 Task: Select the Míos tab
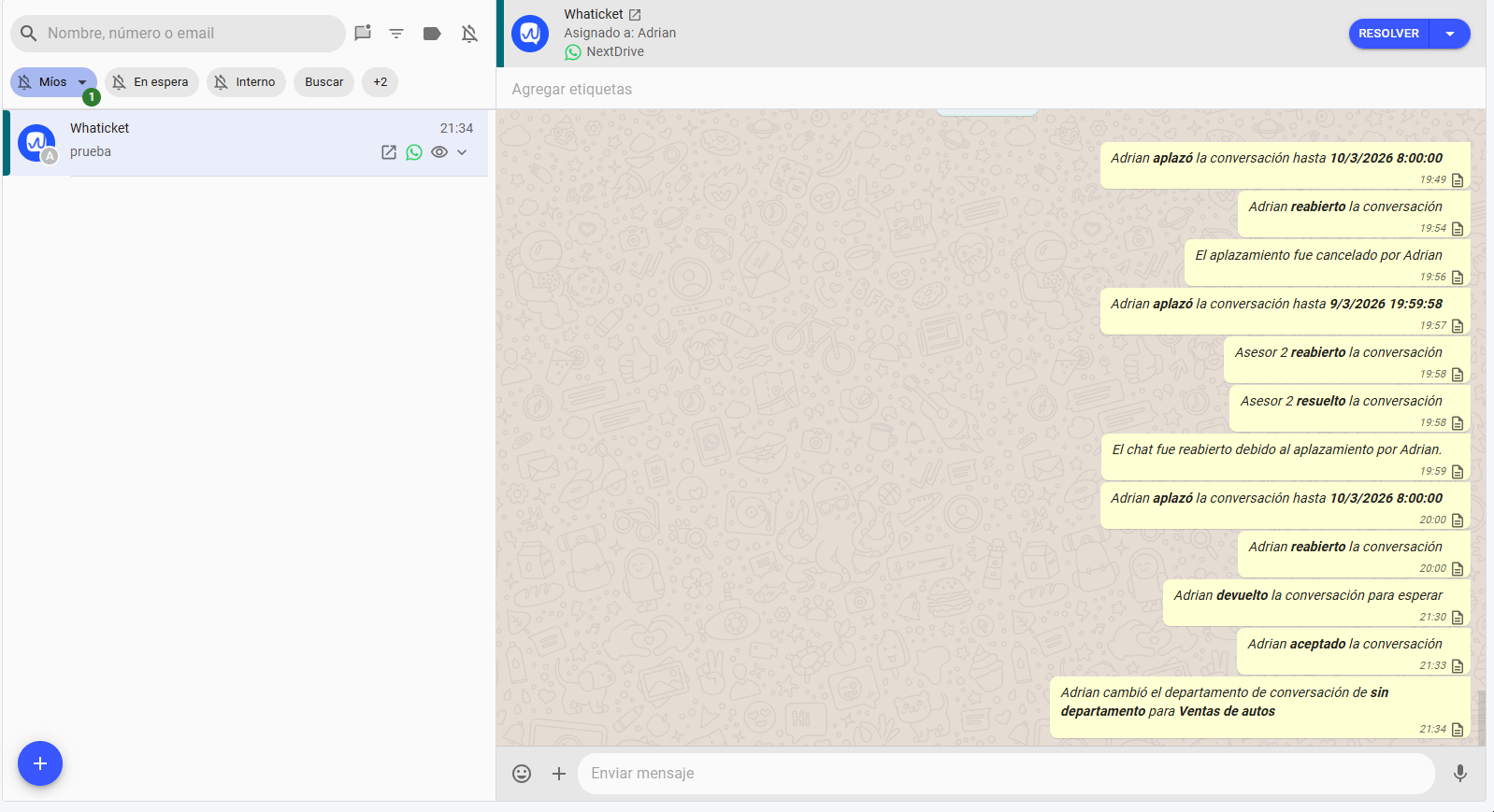(53, 82)
